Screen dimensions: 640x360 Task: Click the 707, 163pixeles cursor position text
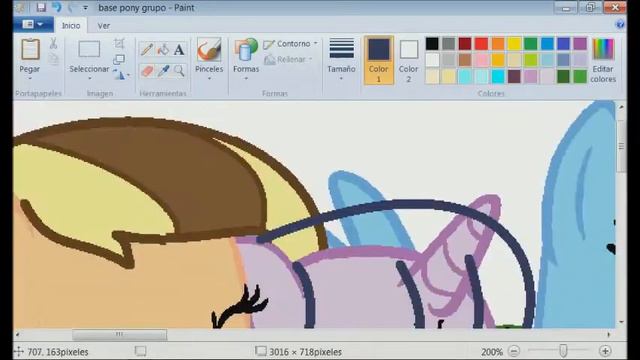click(x=58, y=351)
